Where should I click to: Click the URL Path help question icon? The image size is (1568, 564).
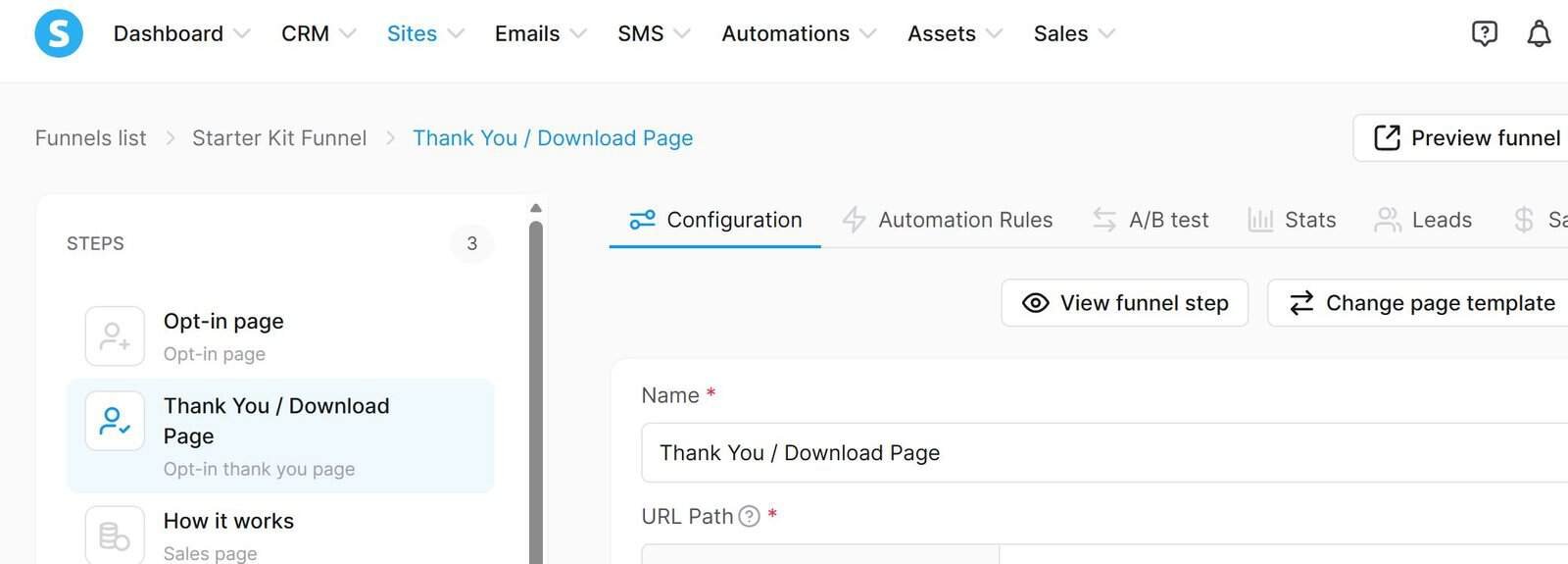(749, 516)
